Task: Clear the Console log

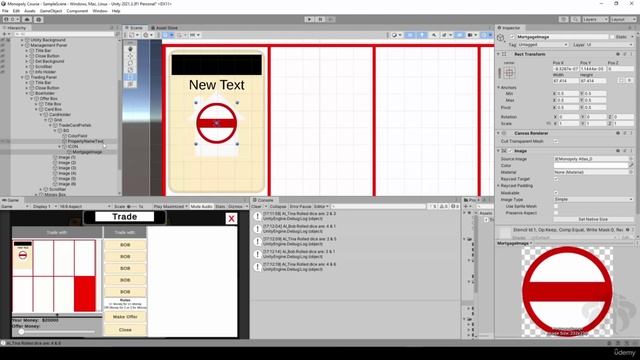Action: [x=256, y=207]
